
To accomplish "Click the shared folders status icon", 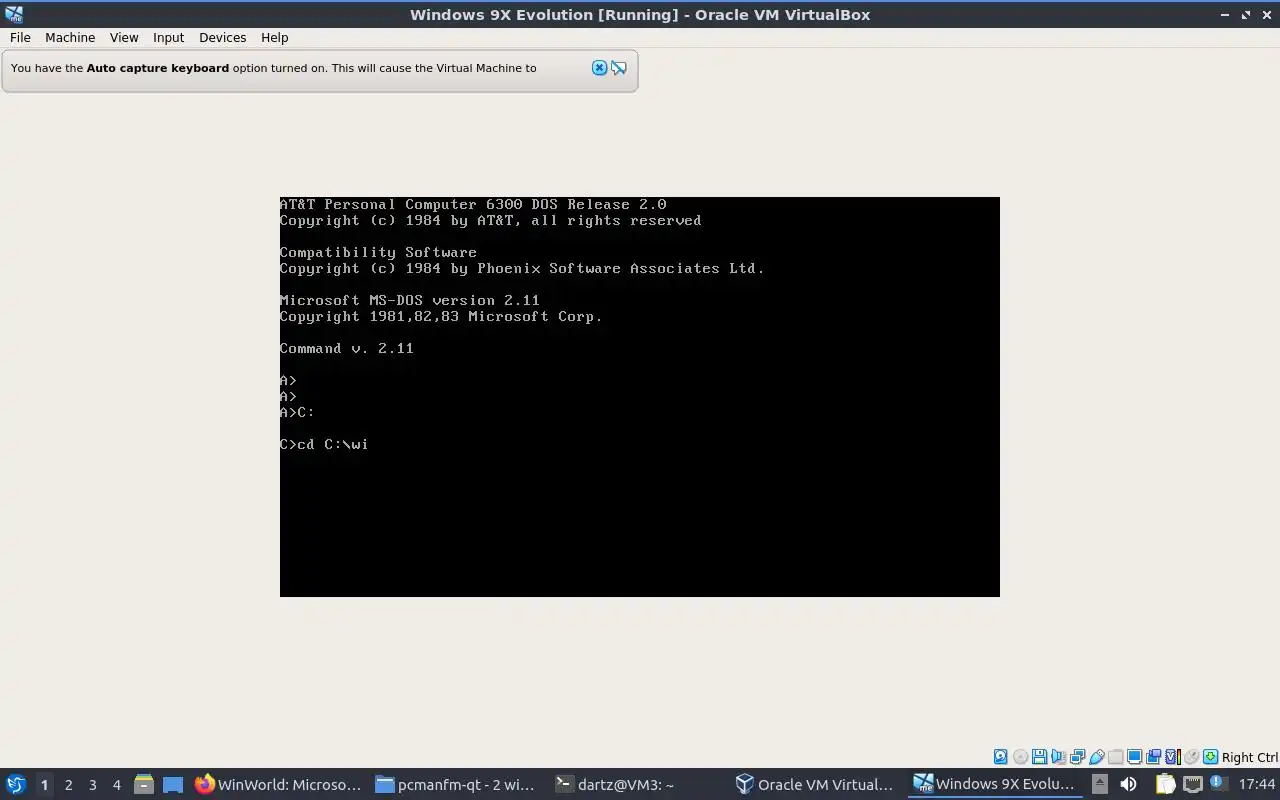I will 1115,757.
